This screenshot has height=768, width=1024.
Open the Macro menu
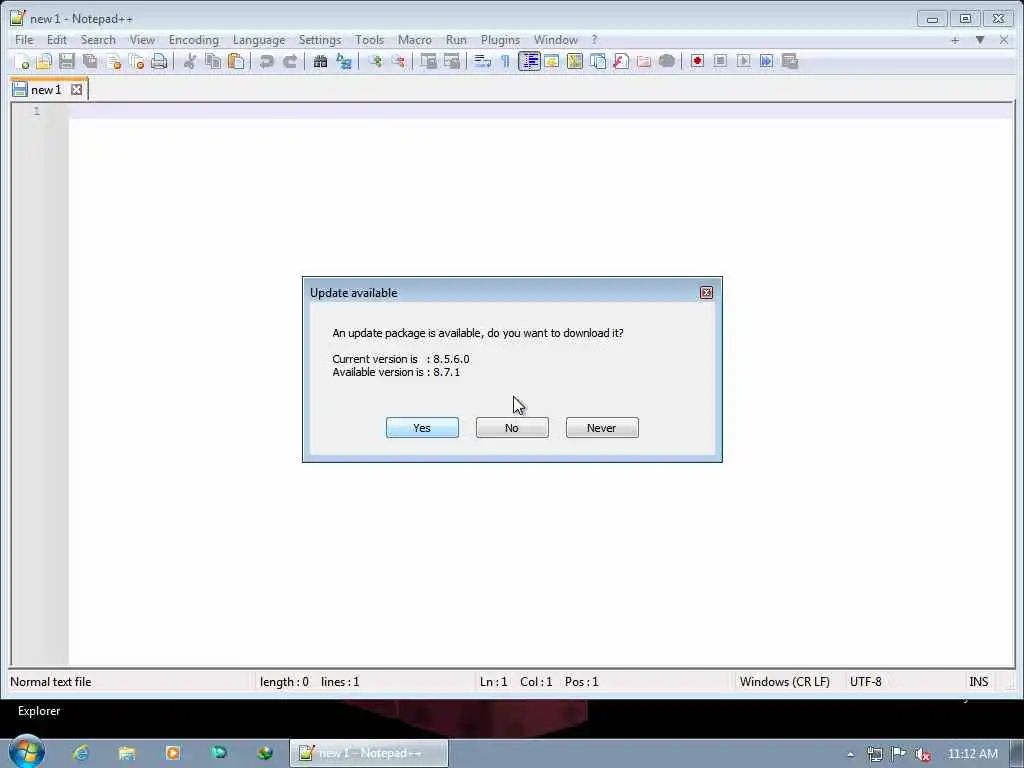pyautogui.click(x=415, y=40)
